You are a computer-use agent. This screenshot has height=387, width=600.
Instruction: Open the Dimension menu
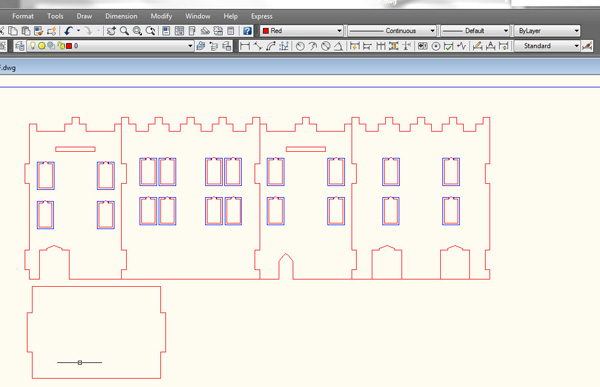pyautogui.click(x=121, y=16)
